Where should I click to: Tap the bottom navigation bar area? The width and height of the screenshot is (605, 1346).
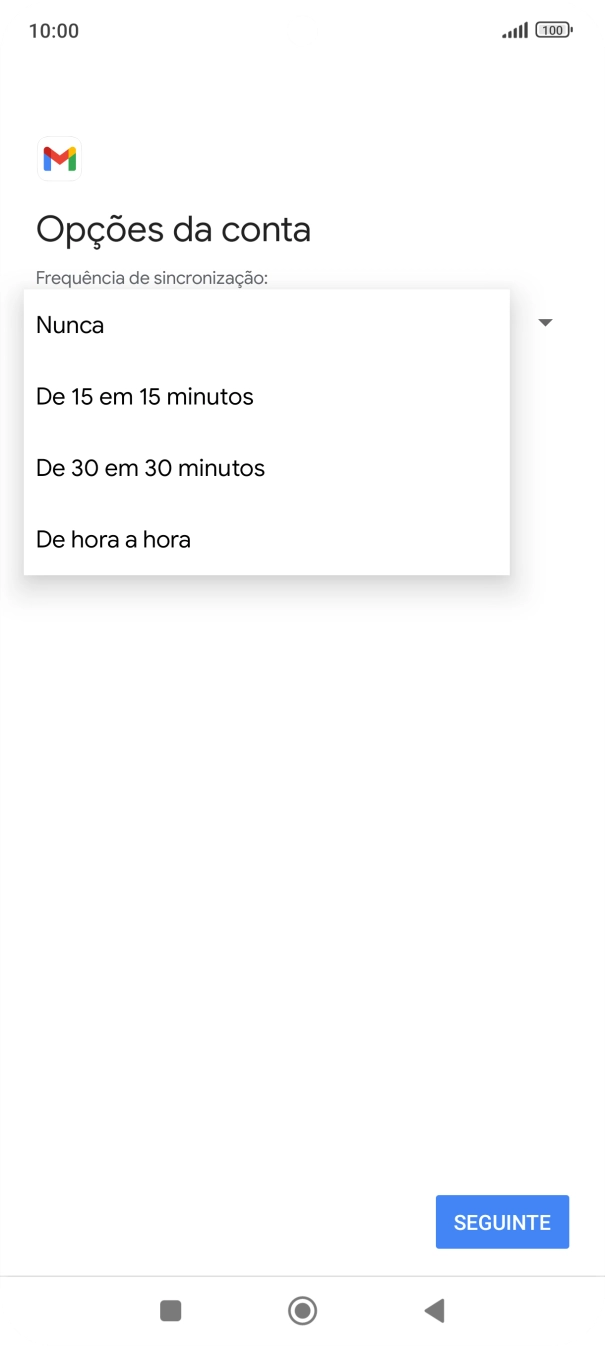coord(302,1310)
